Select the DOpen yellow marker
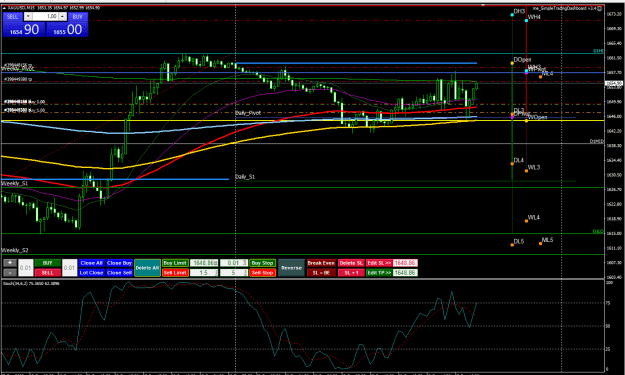The image size is (625, 375). click(x=512, y=63)
